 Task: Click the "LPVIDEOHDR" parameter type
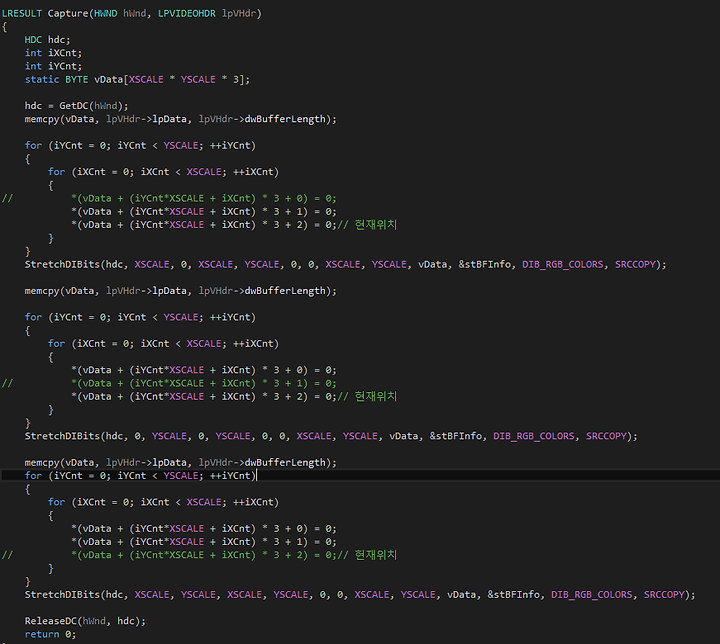tap(186, 13)
